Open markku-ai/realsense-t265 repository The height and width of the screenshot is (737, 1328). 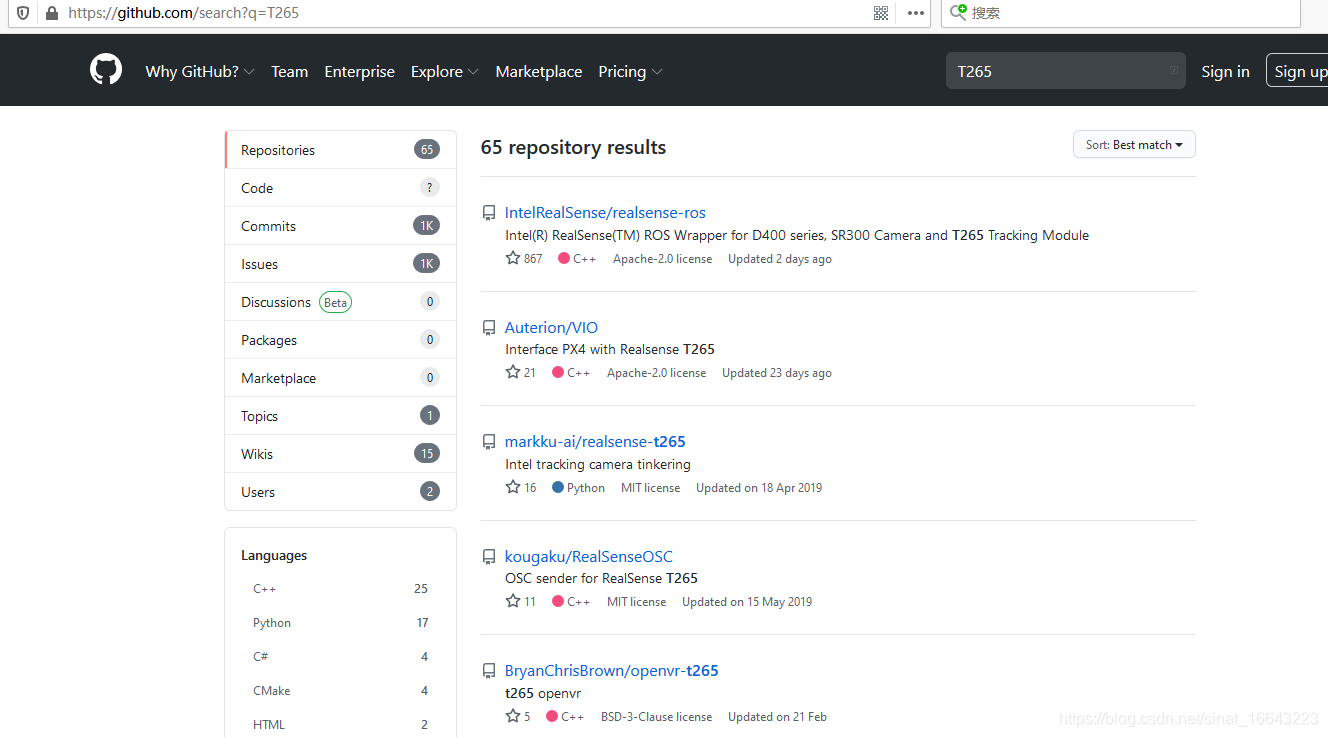[x=595, y=442]
